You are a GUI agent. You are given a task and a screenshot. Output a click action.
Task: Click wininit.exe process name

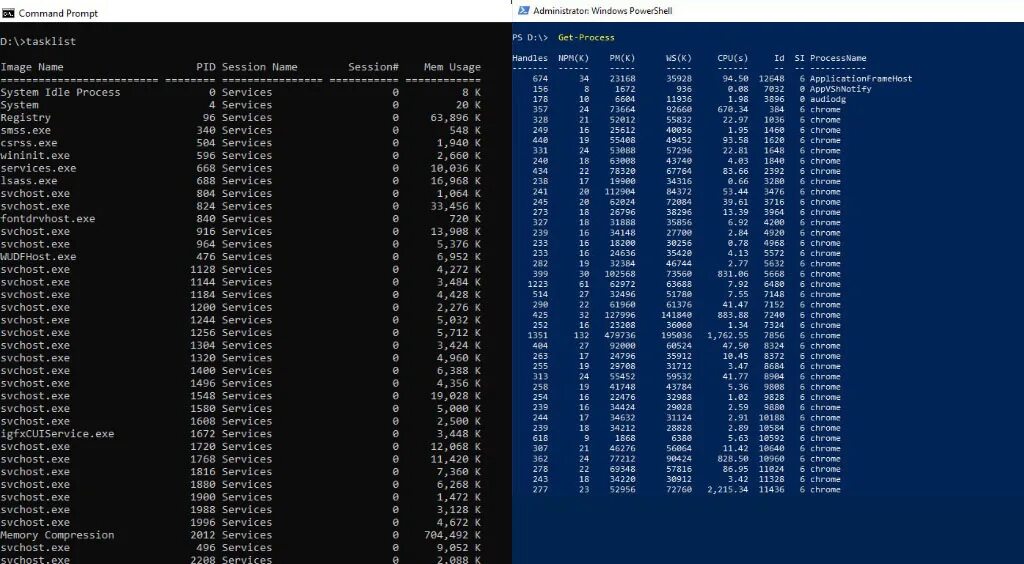(35, 155)
